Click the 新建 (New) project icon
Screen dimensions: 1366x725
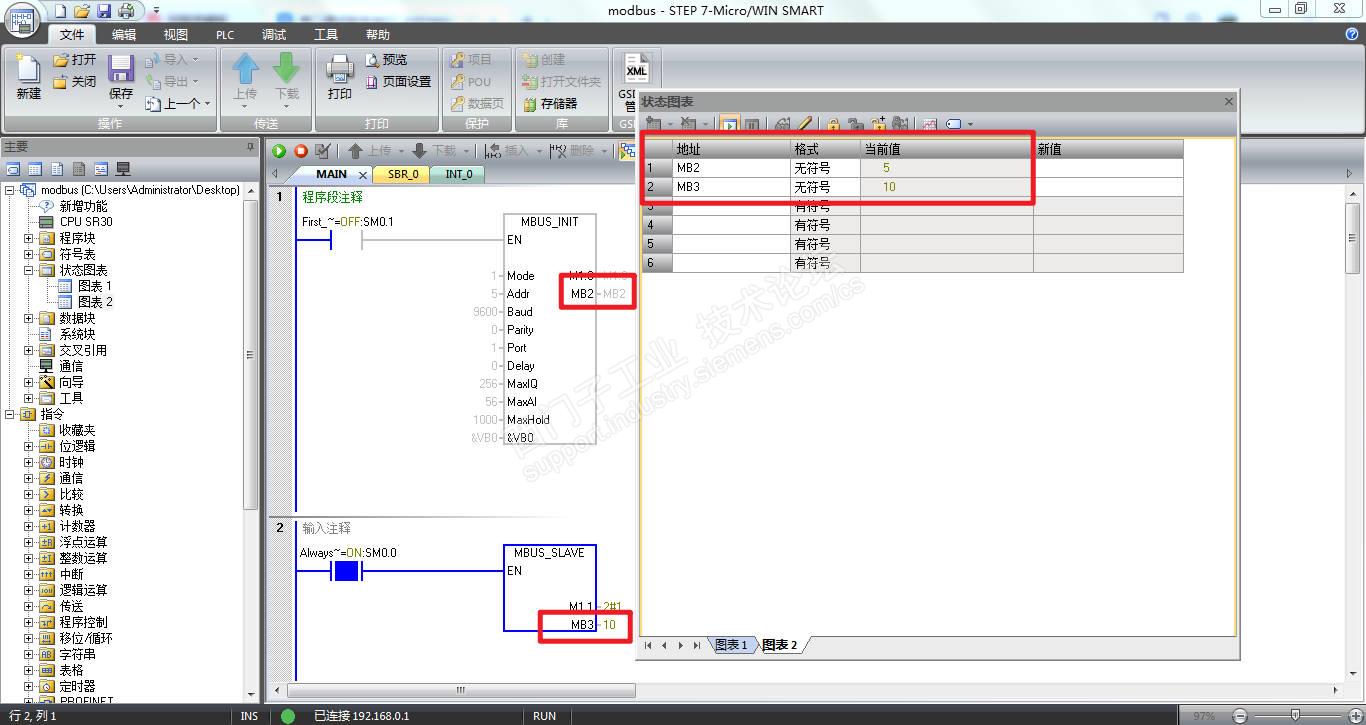29,70
